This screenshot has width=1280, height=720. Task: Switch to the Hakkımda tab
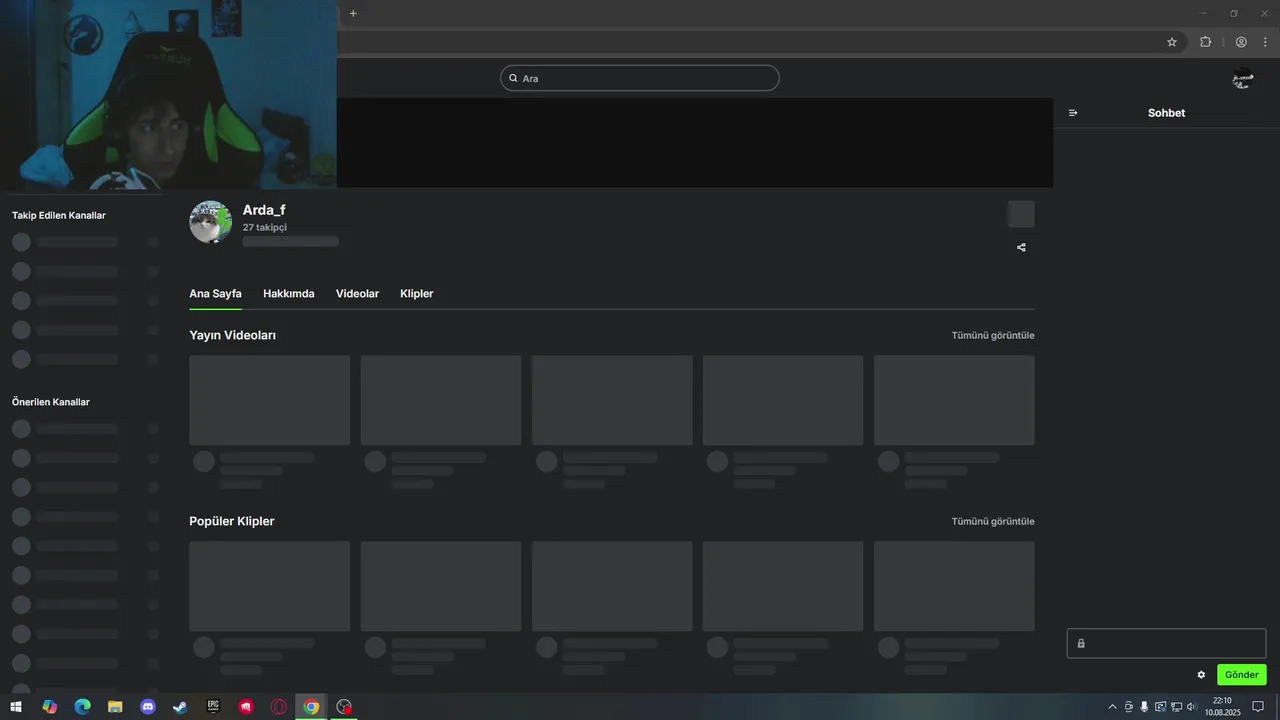point(289,294)
